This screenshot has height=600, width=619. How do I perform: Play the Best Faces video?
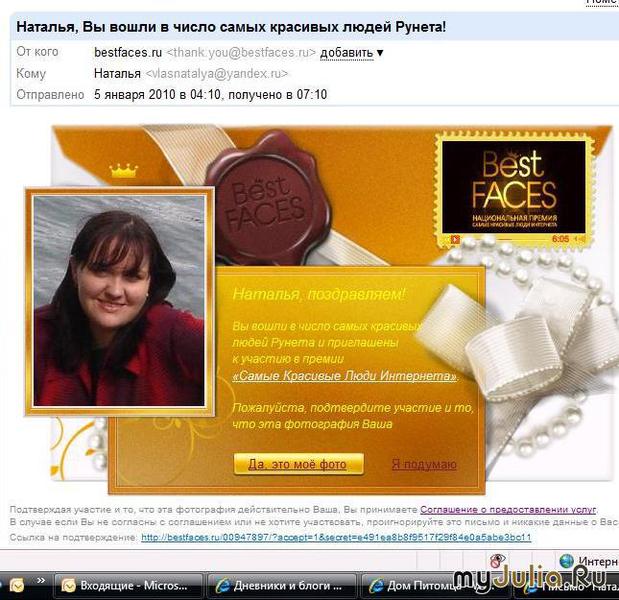tap(454, 239)
